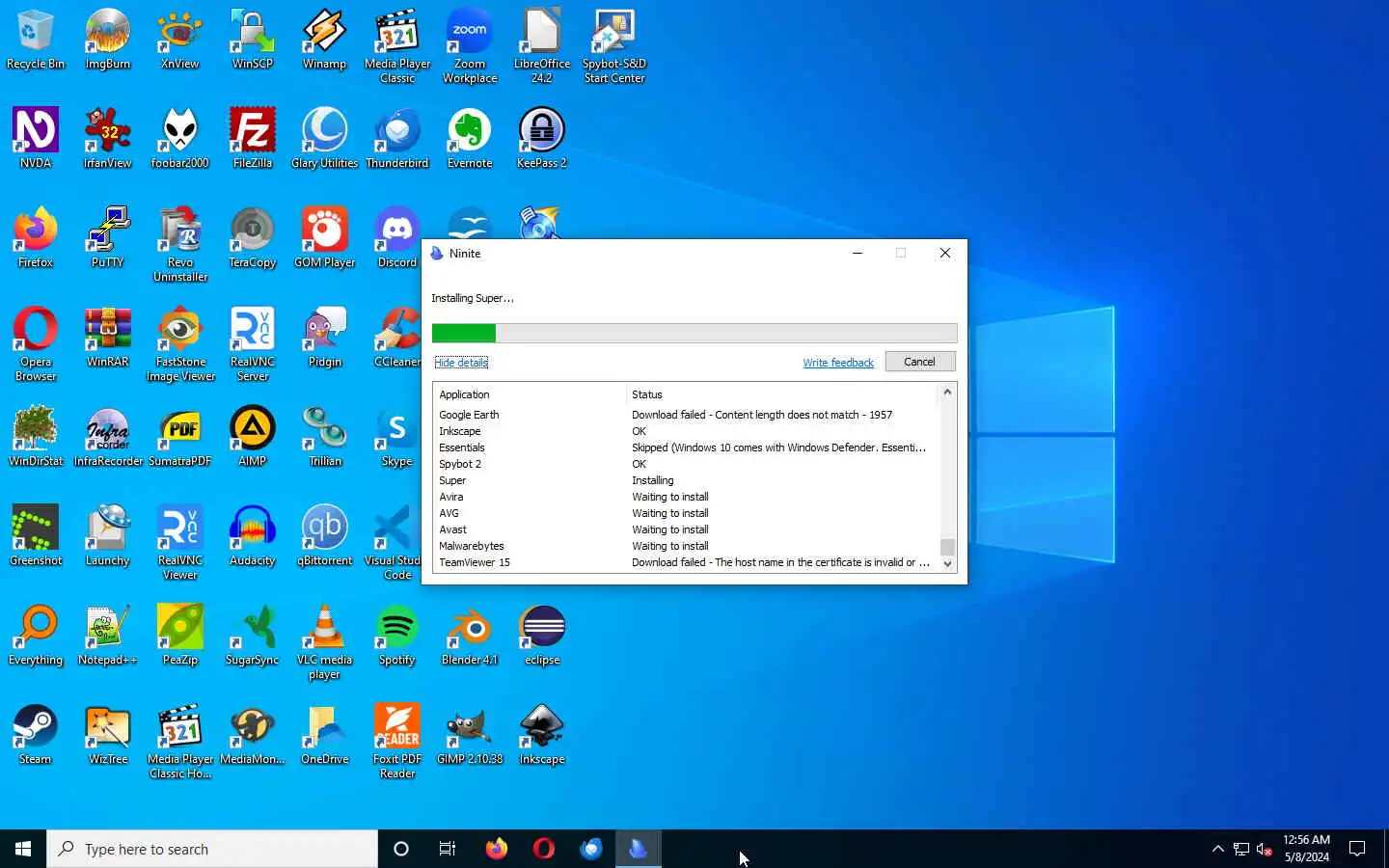This screenshot has width=1389, height=868.
Task: Click the Evernote desktop icon
Action: (470, 139)
